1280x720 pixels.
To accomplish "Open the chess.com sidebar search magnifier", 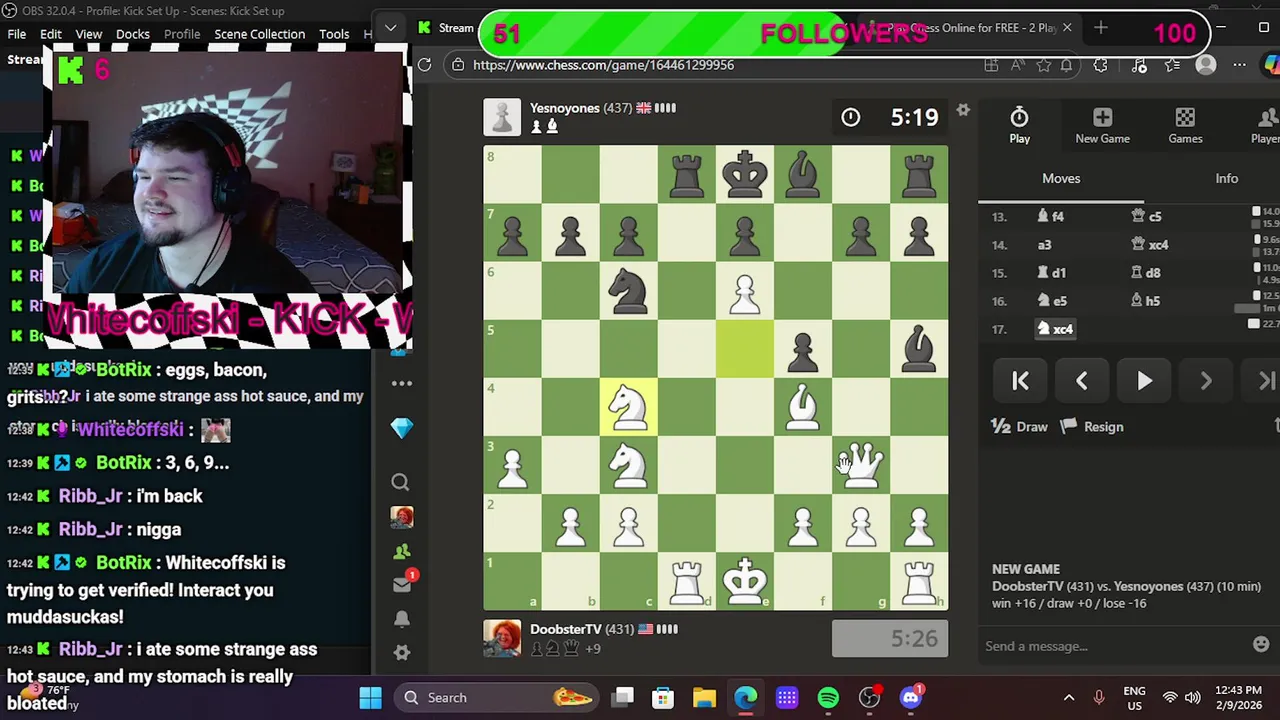I will point(400,483).
